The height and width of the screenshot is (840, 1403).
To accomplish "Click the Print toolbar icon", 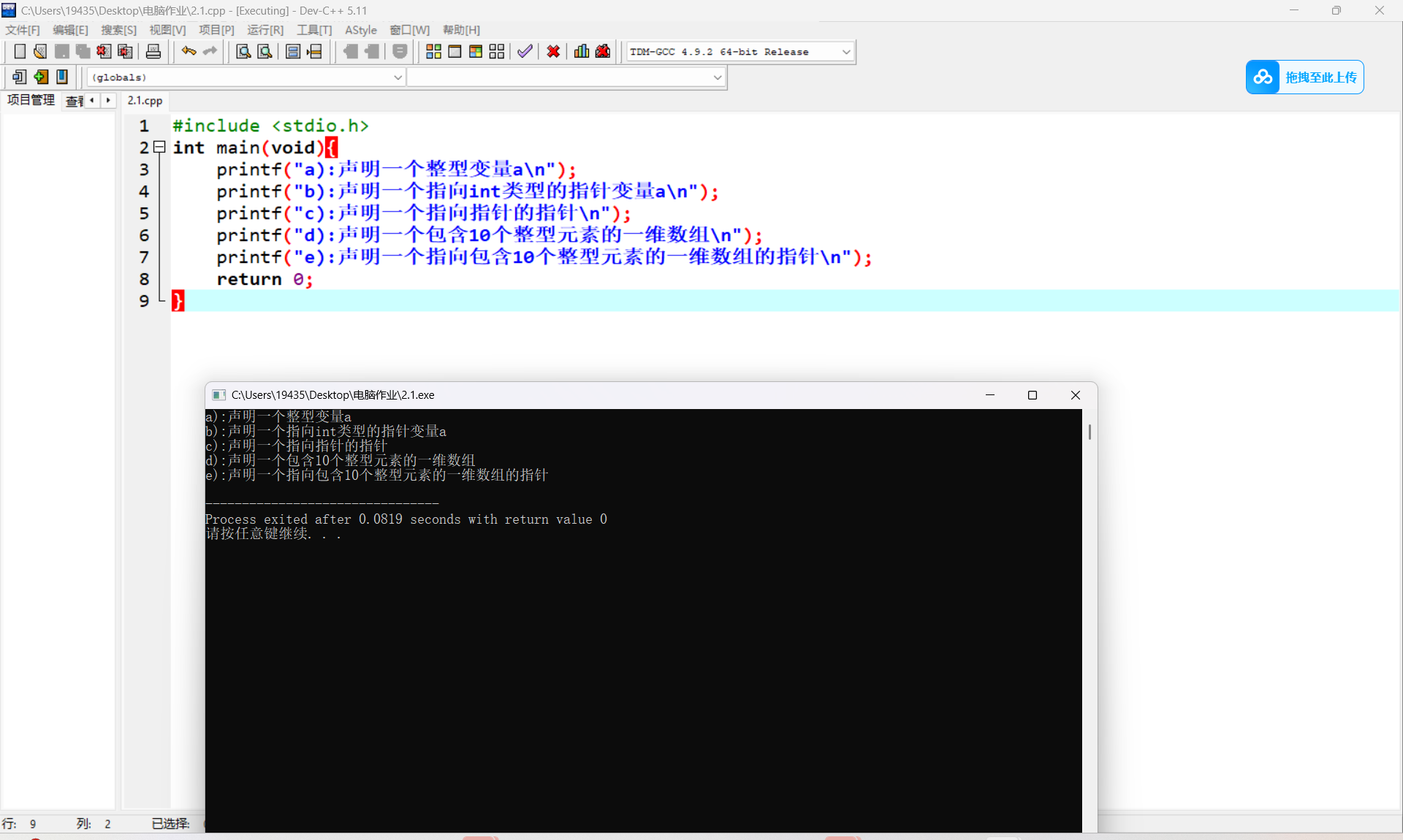I will (x=153, y=52).
